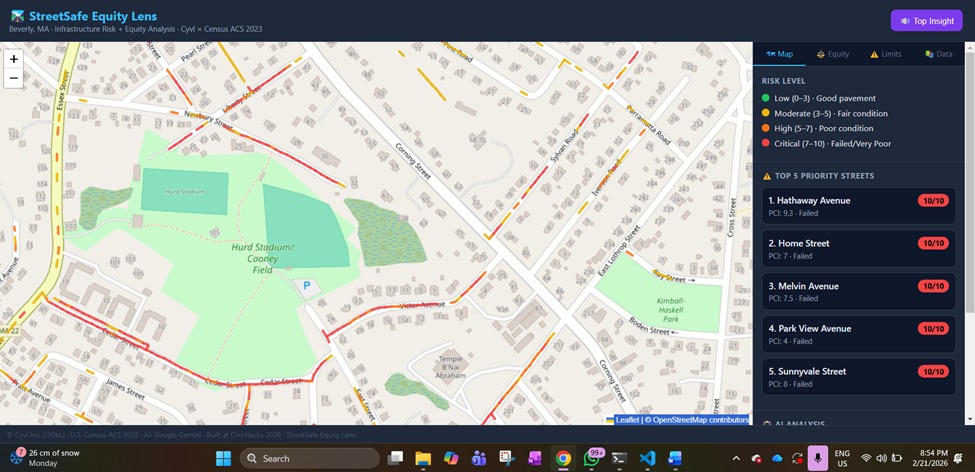
Task: Click the Top Insight button
Action: (926, 21)
